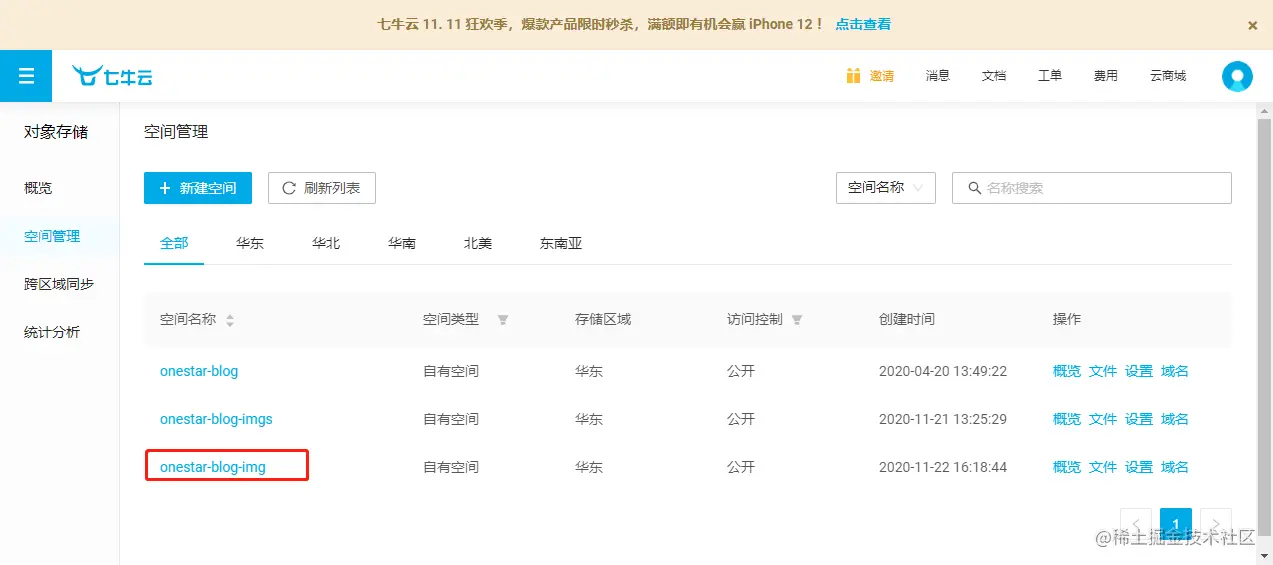Select the 全部 region tab

[x=174, y=243]
